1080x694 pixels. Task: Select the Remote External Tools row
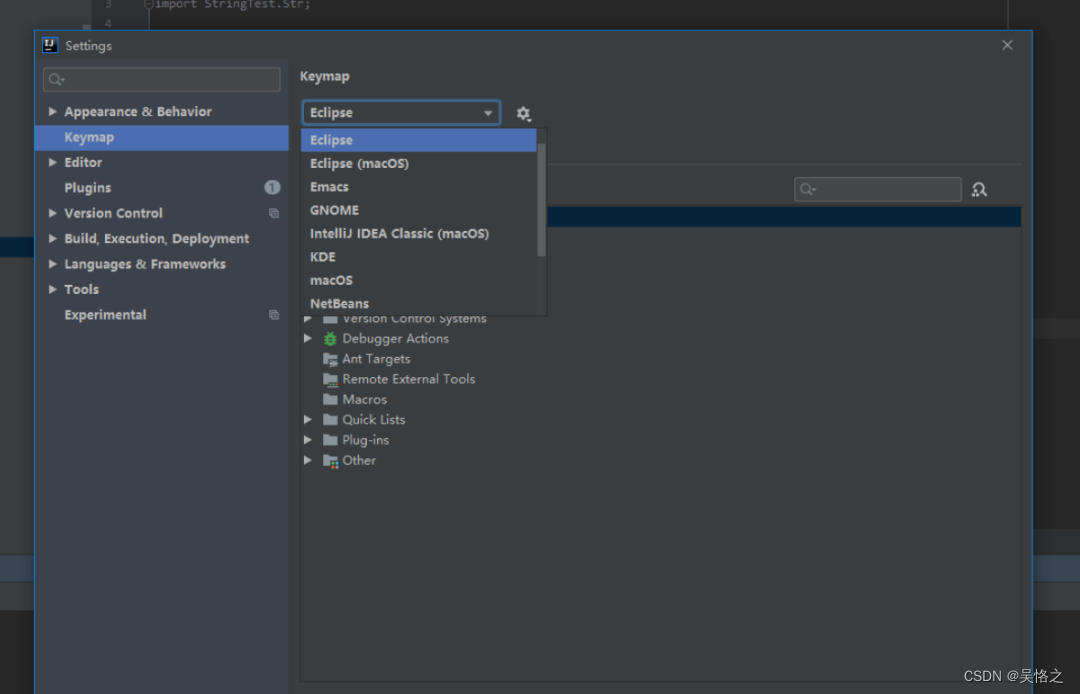pos(661,379)
